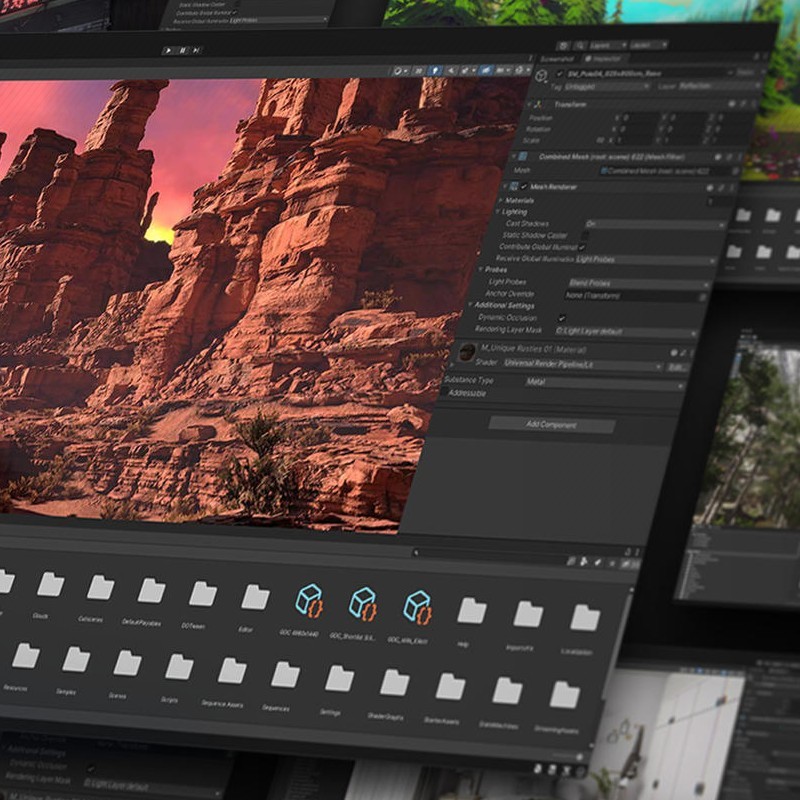The image size is (800, 800).
Task: Click the Edit button beside Shader
Action: click(x=678, y=367)
